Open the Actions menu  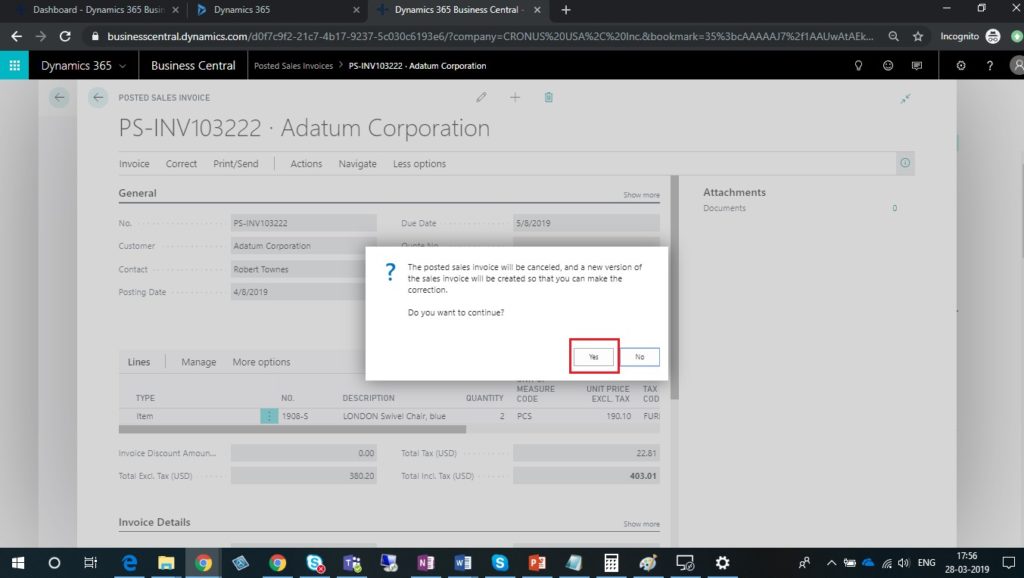coord(306,164)
